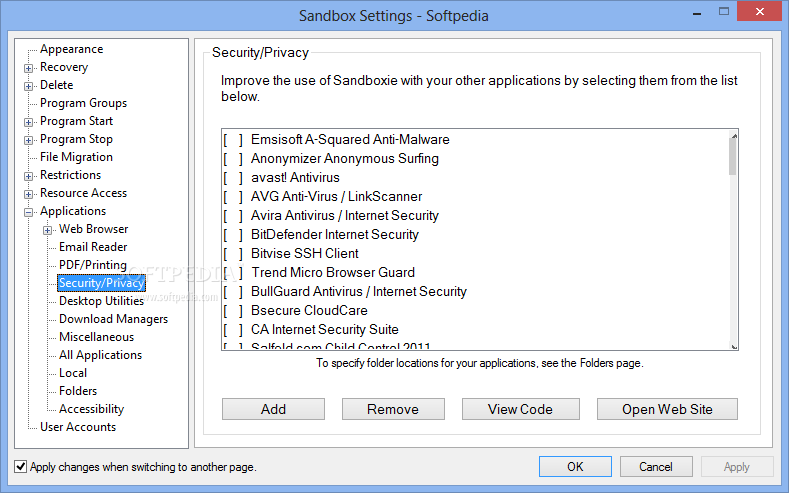Screen dimensions: 789x493
Task: Select the Delete label in tree
Action: coord(56,85)
